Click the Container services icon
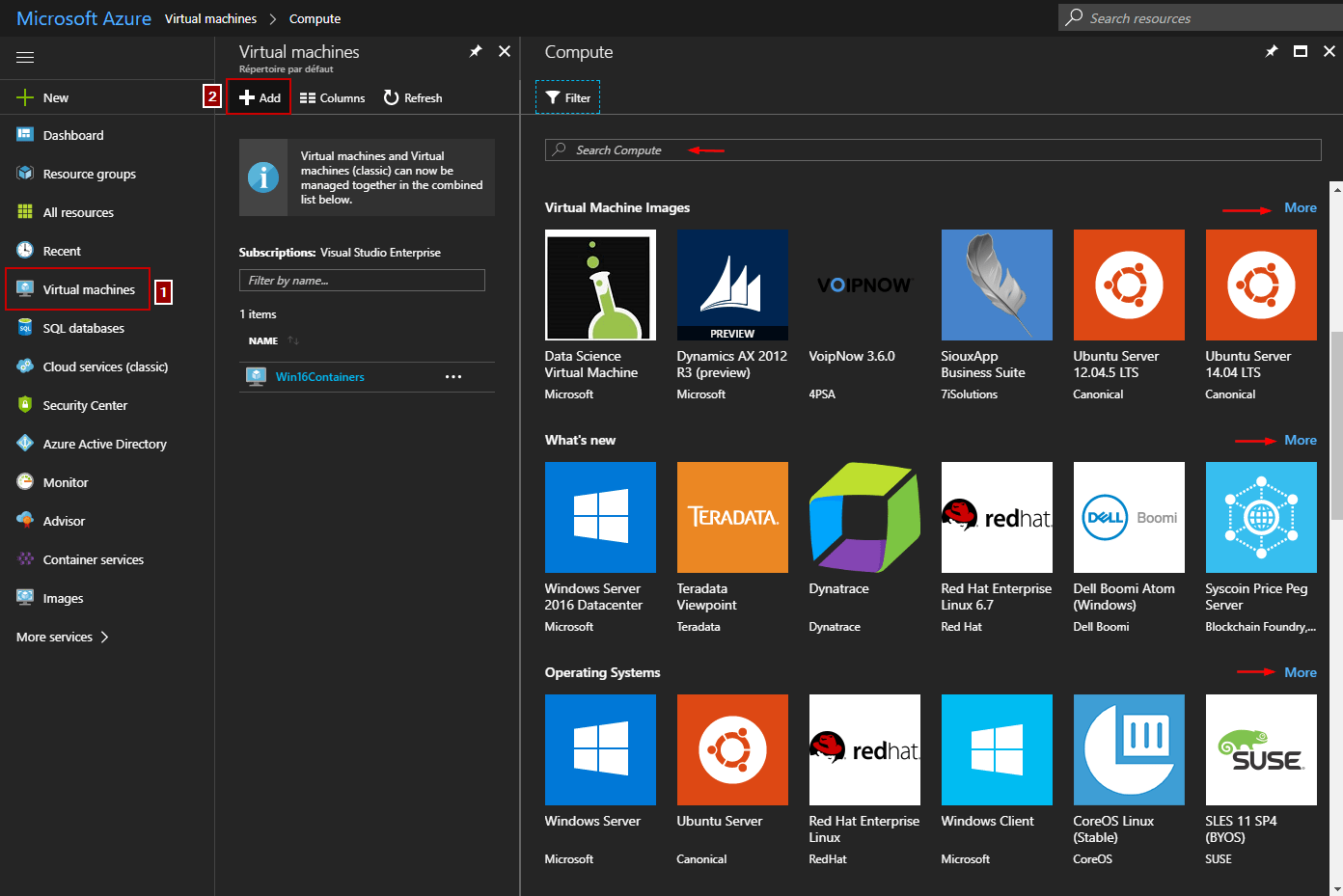This screenshot has width=1343, height=896. [25, 559]
